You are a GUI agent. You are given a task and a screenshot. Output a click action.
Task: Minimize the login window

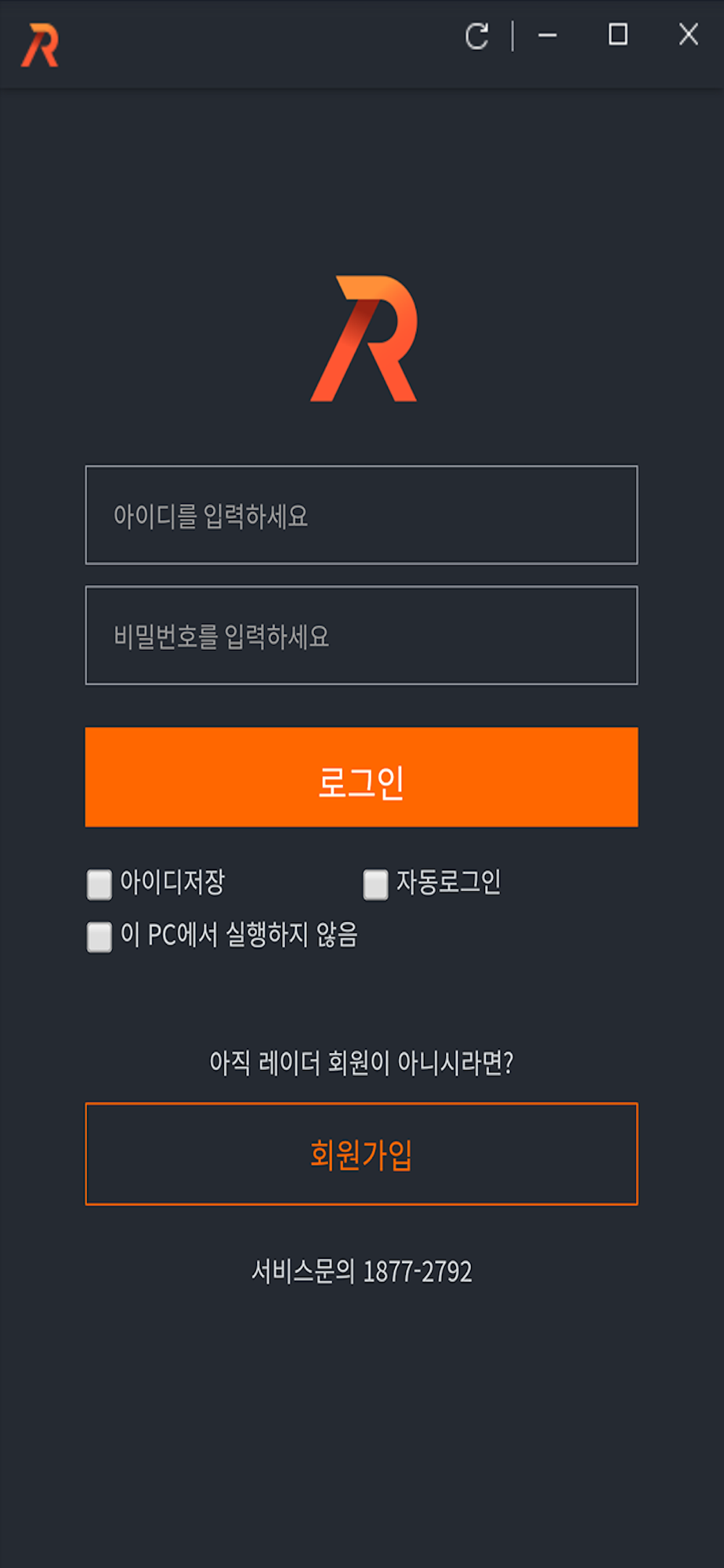(x=548, y=36)
